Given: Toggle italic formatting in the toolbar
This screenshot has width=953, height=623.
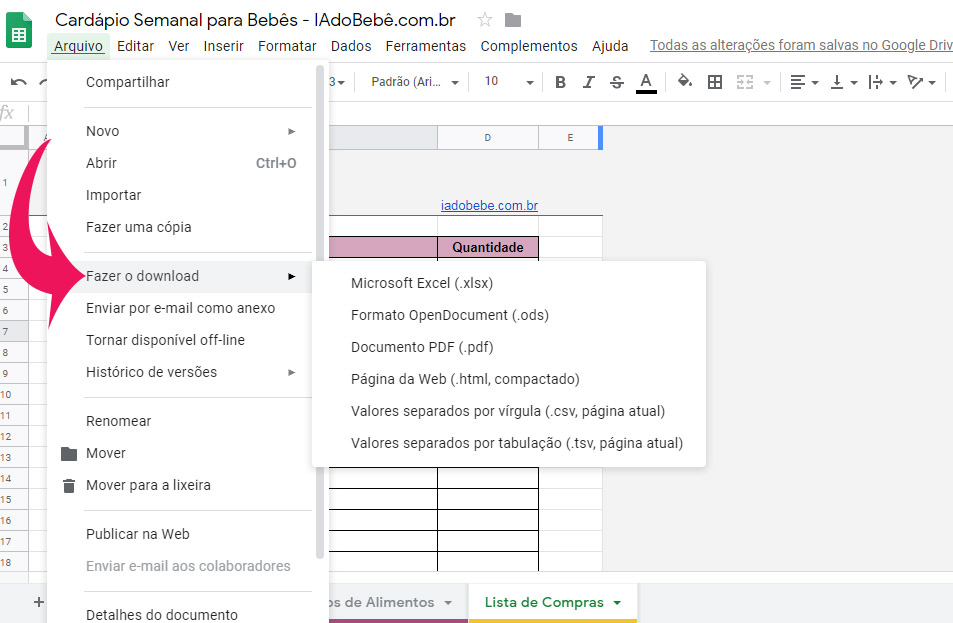Looking at the screenshot, I should (x=589, y=82).
